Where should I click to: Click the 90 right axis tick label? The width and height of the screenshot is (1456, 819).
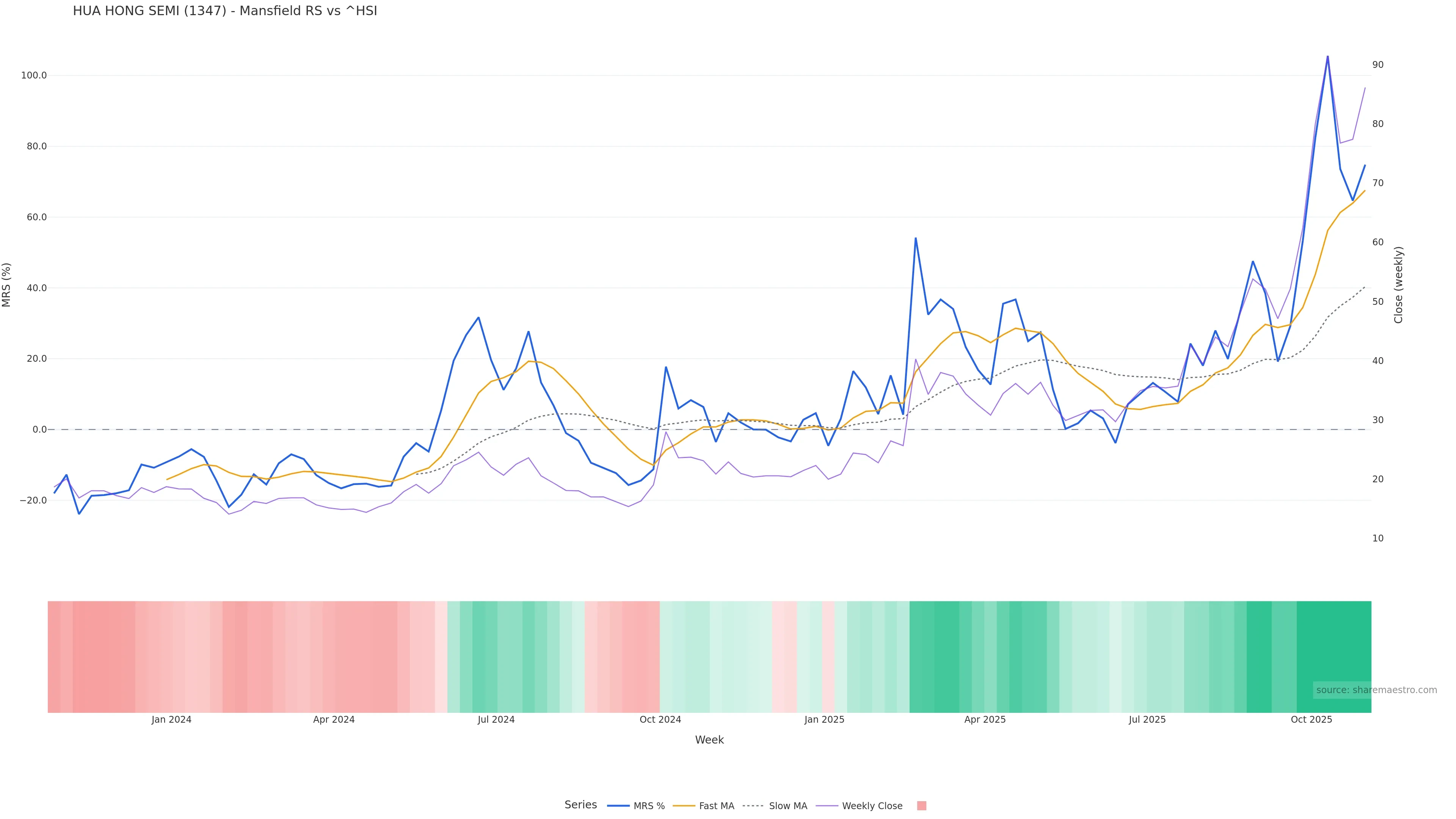(x=1378, y=65)
